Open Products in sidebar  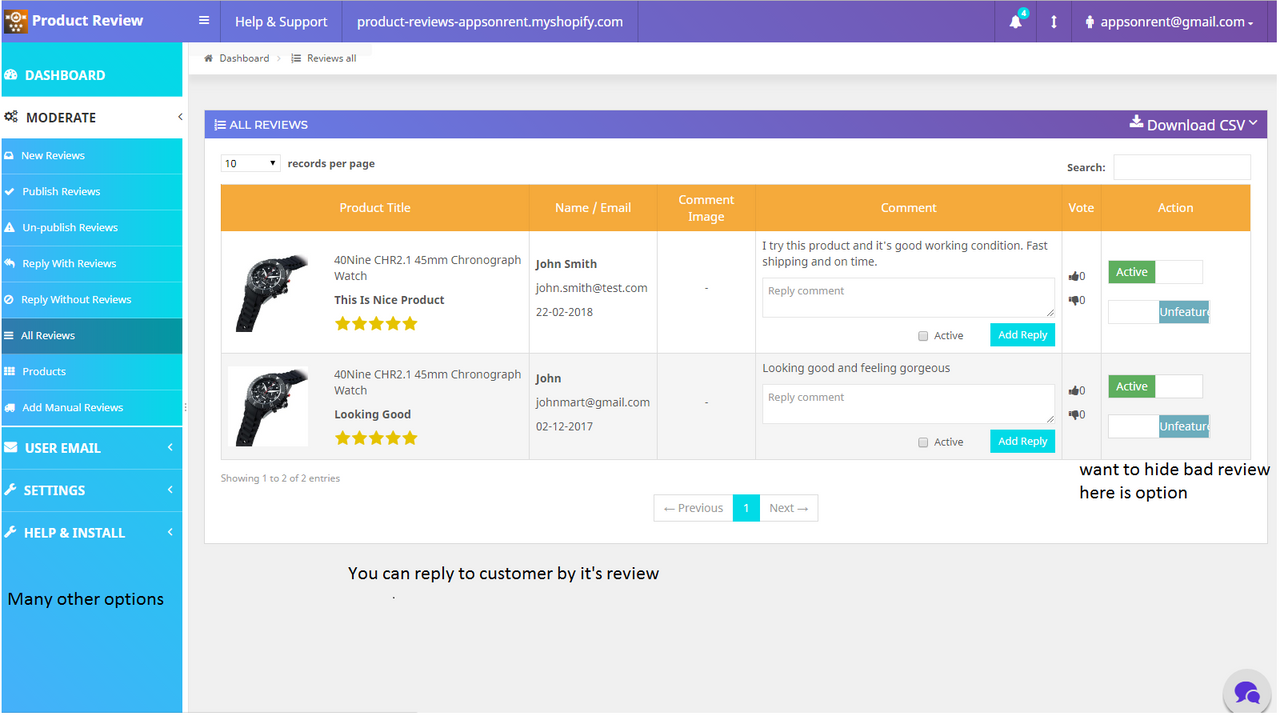92,372
